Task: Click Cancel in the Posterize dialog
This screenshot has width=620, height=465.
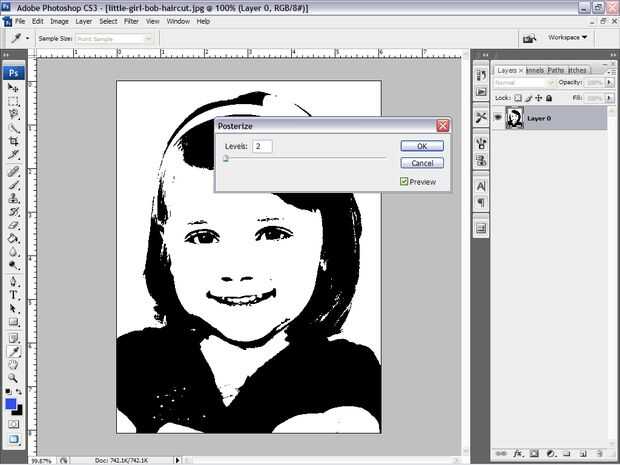Action: [x=422, y=163]
